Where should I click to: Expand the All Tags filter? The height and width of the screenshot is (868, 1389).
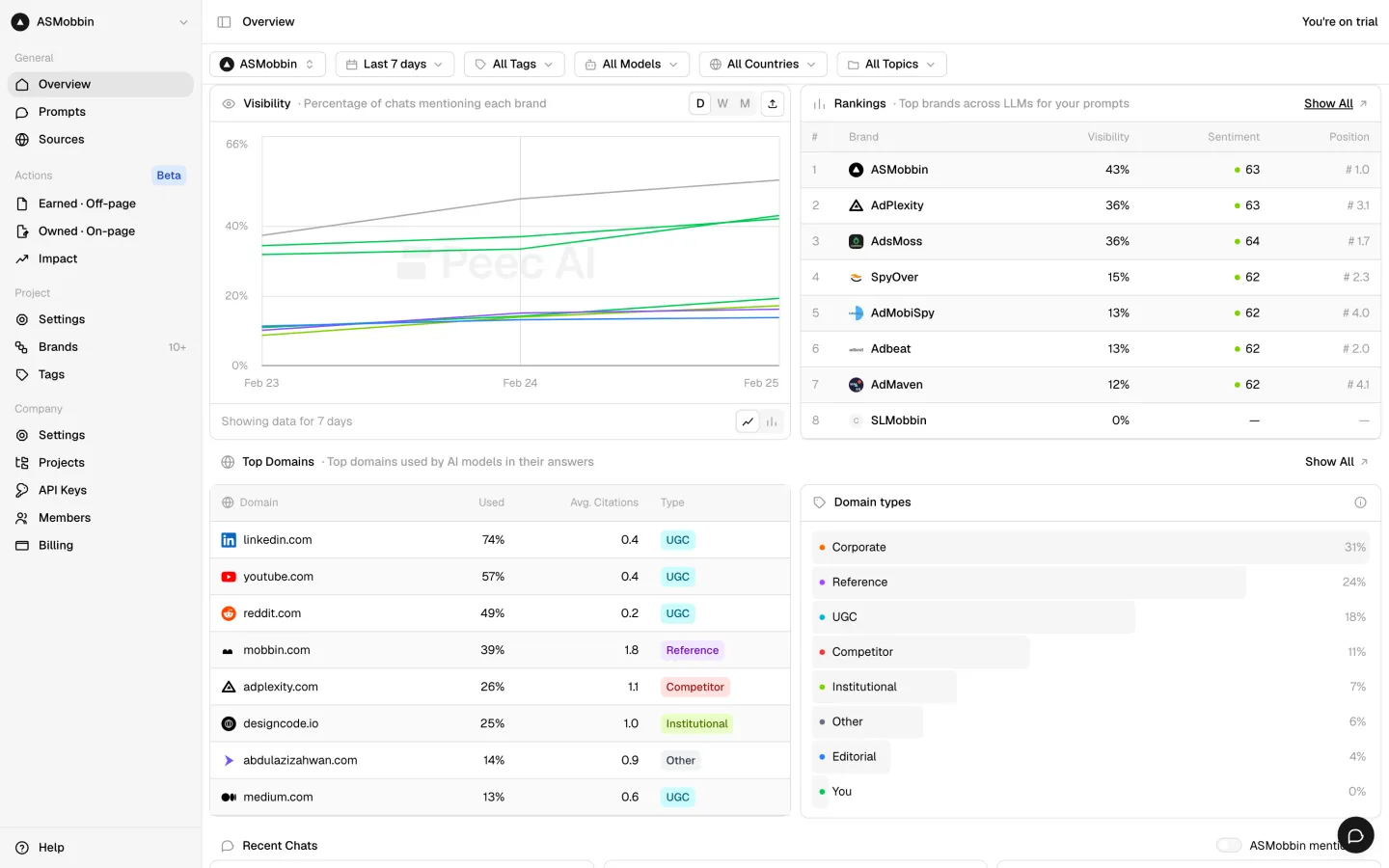tap(514, 65)
